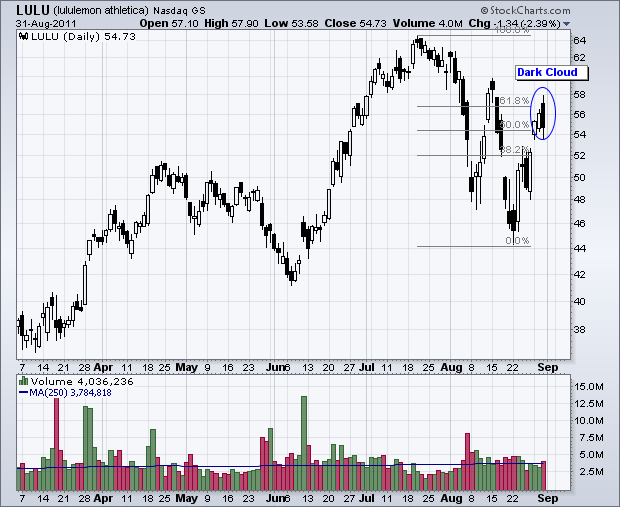Click the 58 price axis label

tap(580, 95)
